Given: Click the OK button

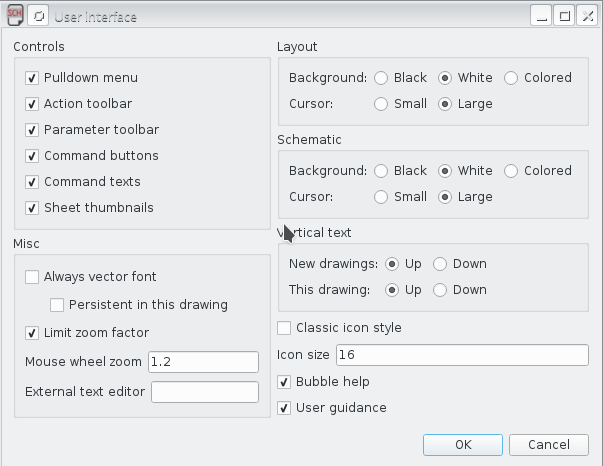Looking at the screenshot, I should click(x=463, y=445).
